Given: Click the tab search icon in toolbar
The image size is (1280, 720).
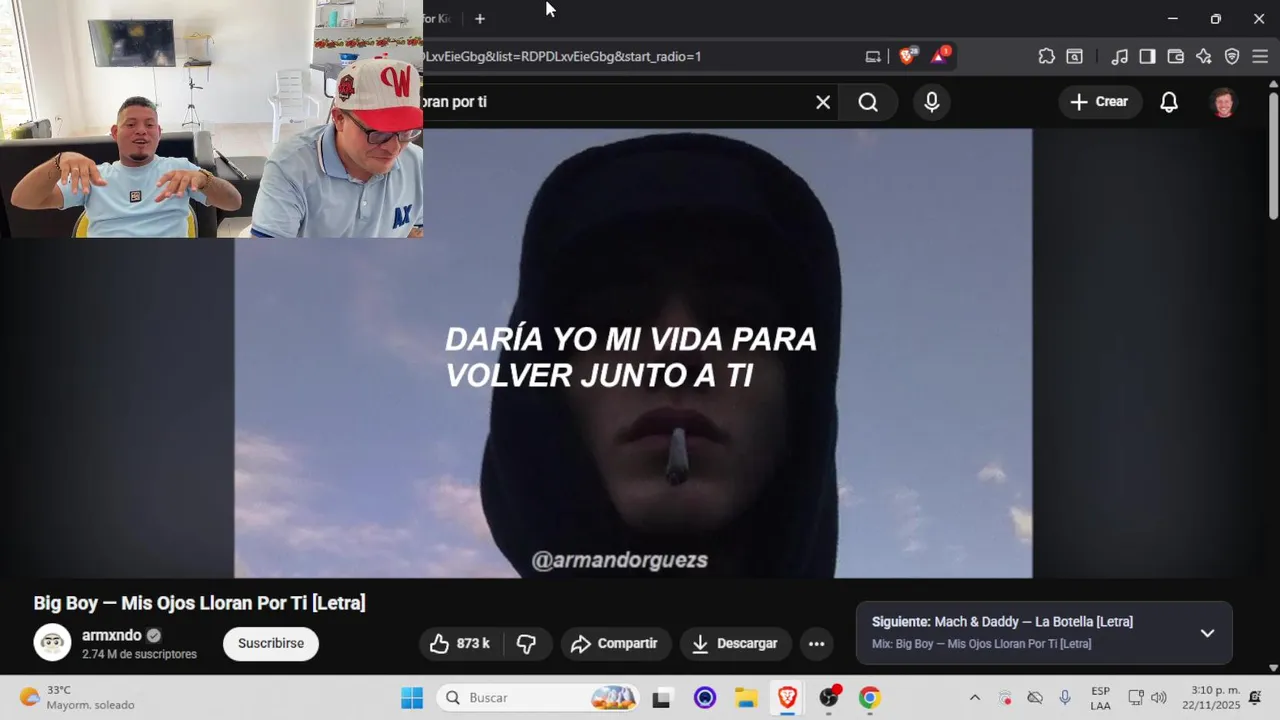Looking at the screenshot, I should pyautogui.click(x=1074, y=56).
